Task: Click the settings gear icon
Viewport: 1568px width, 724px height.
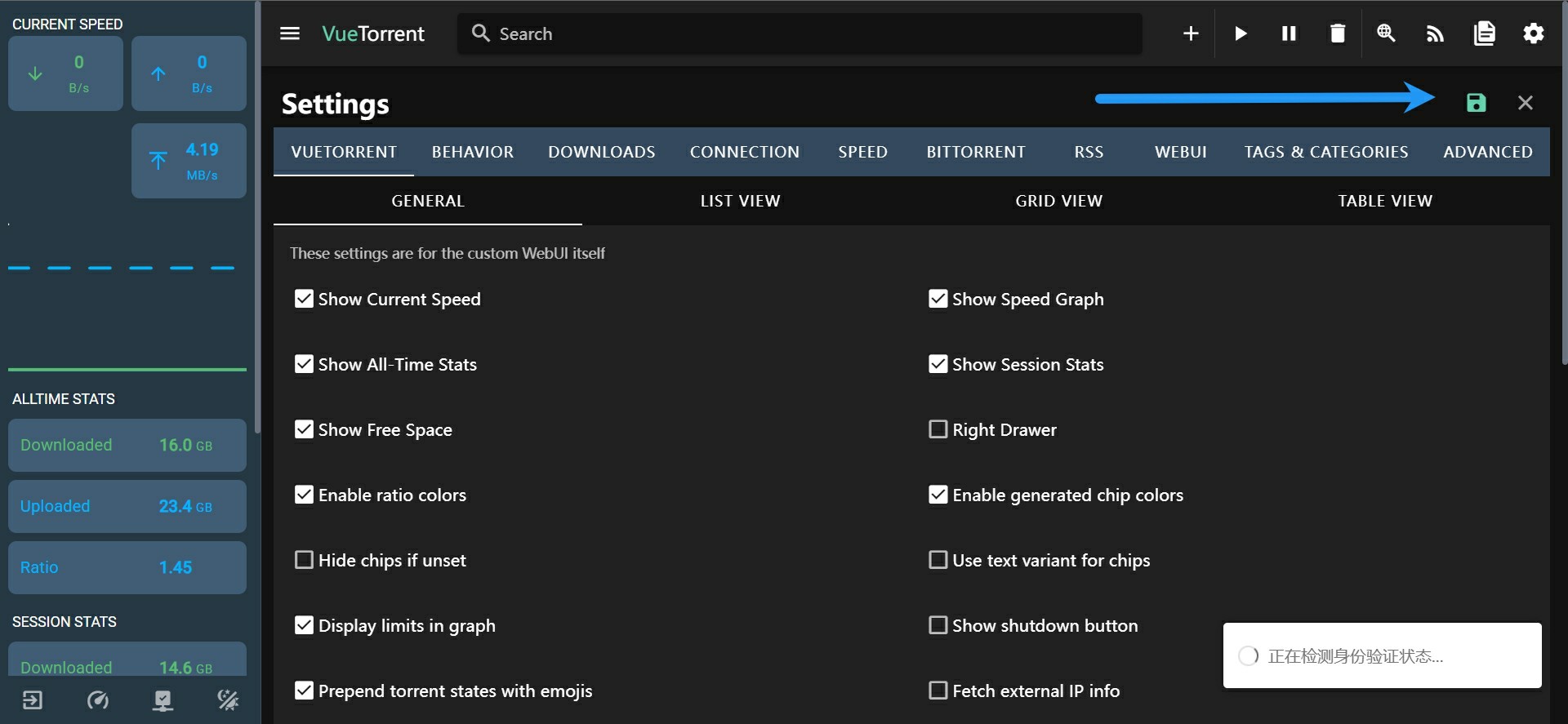Action: point(1533,33)
